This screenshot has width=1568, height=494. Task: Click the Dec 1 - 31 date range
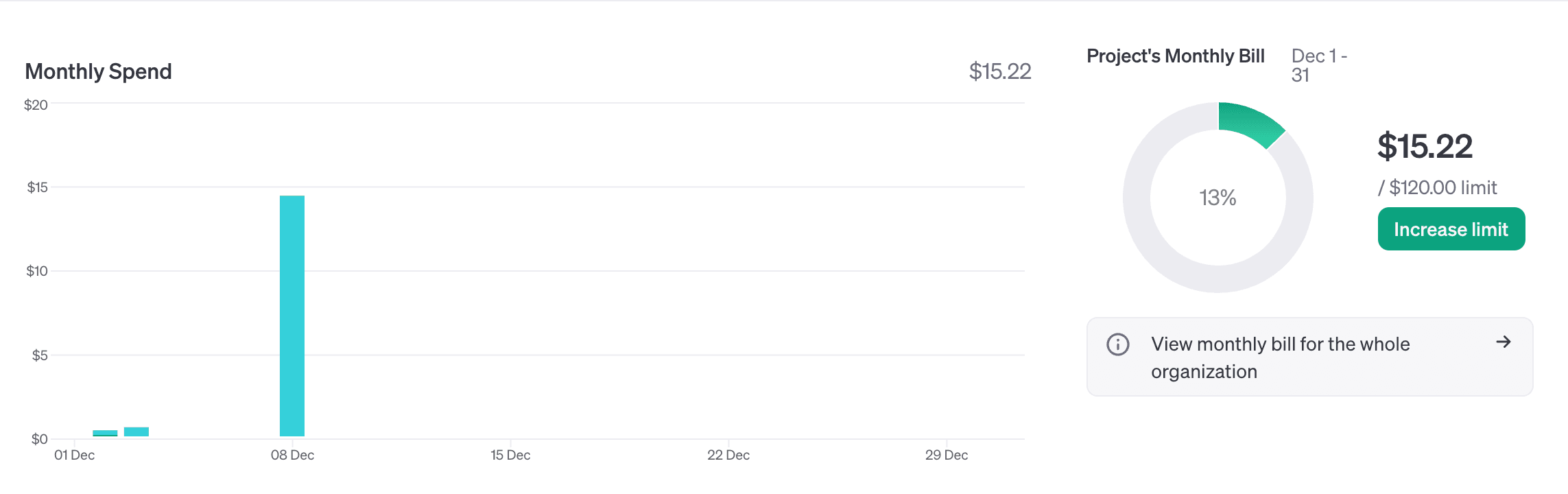pyautogui.click(x=1318, y=65)
